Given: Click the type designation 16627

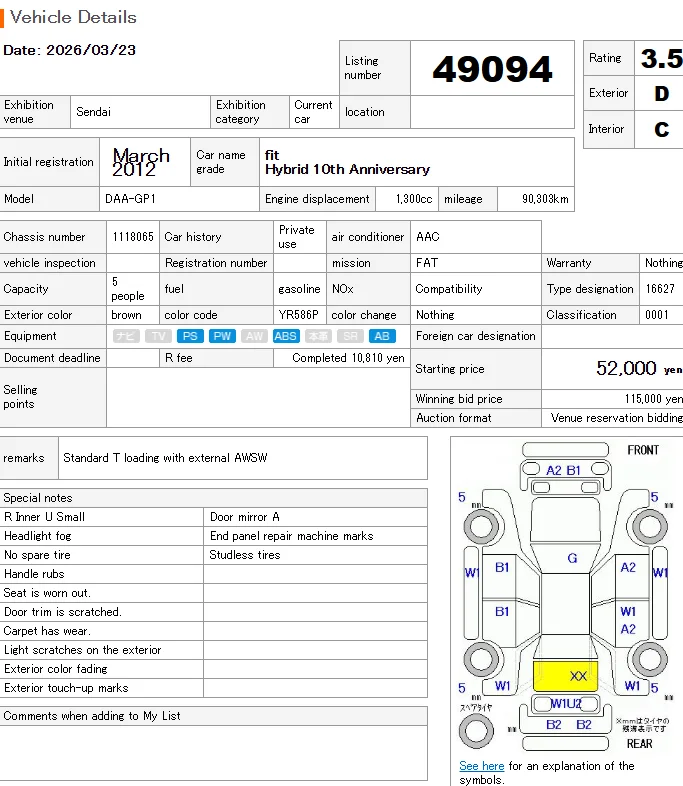Looking at the screenshot, I should tap(660, 289).
